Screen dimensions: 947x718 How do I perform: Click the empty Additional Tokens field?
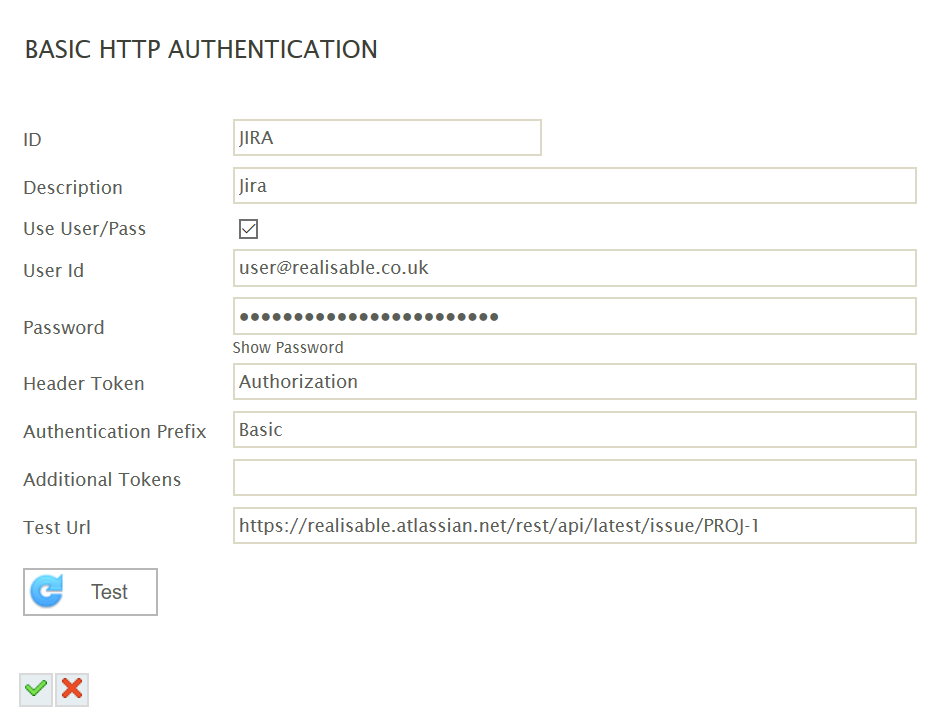point(574,478)
